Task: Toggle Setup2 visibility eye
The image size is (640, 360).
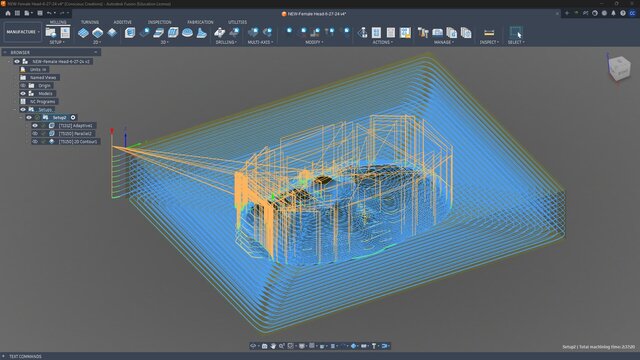Action: point(29,118)
